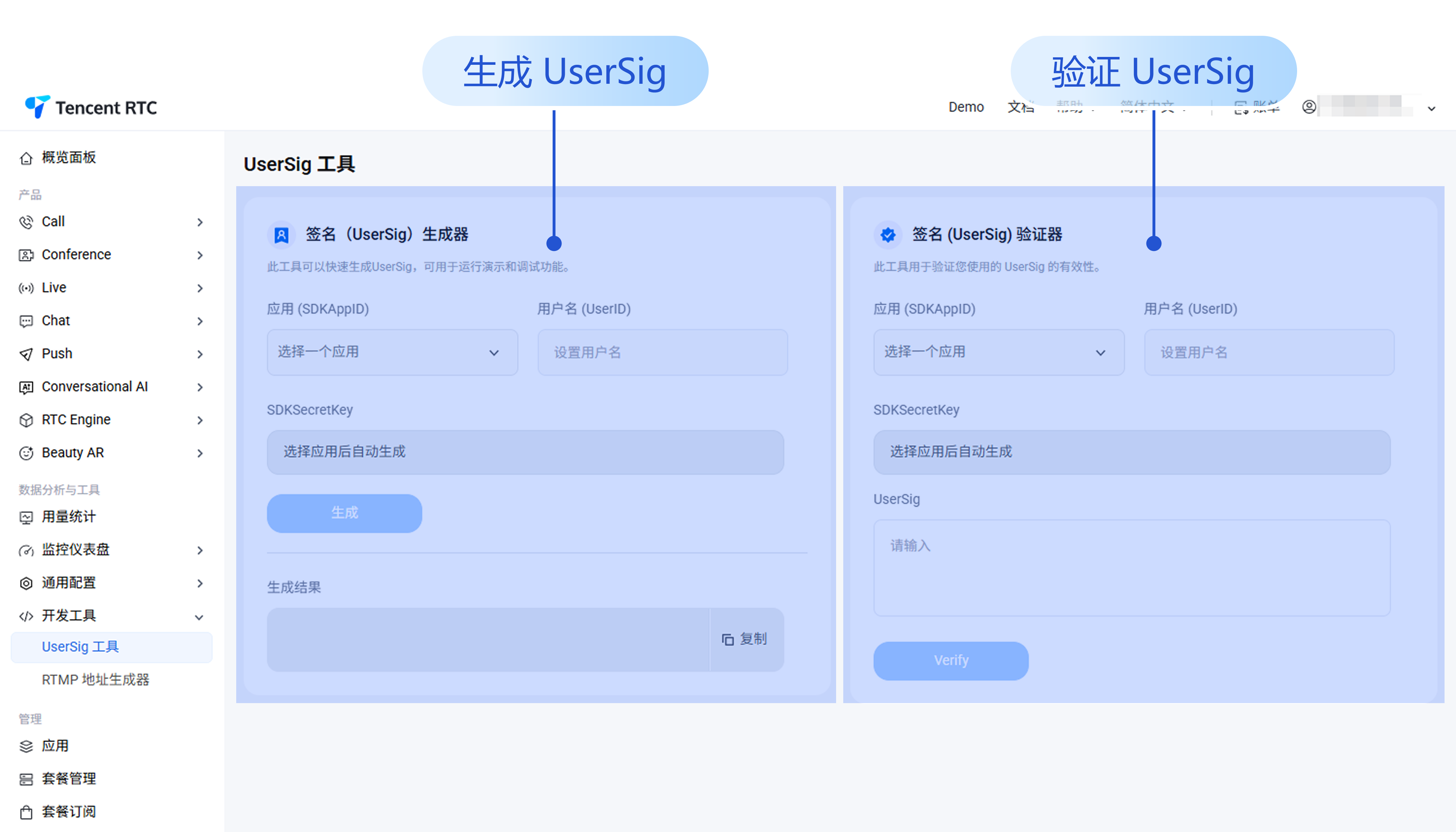Screen dimensions: 1456x832
Task: Click the 用量统计 chart icon
Action: pyautogui.click(x=26, y=518)
